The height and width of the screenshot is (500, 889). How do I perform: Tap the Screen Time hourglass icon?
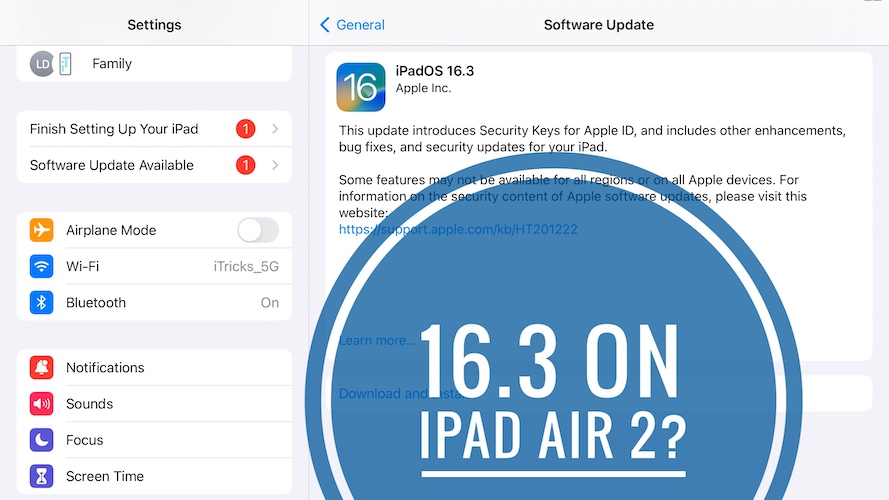point(41,476)
